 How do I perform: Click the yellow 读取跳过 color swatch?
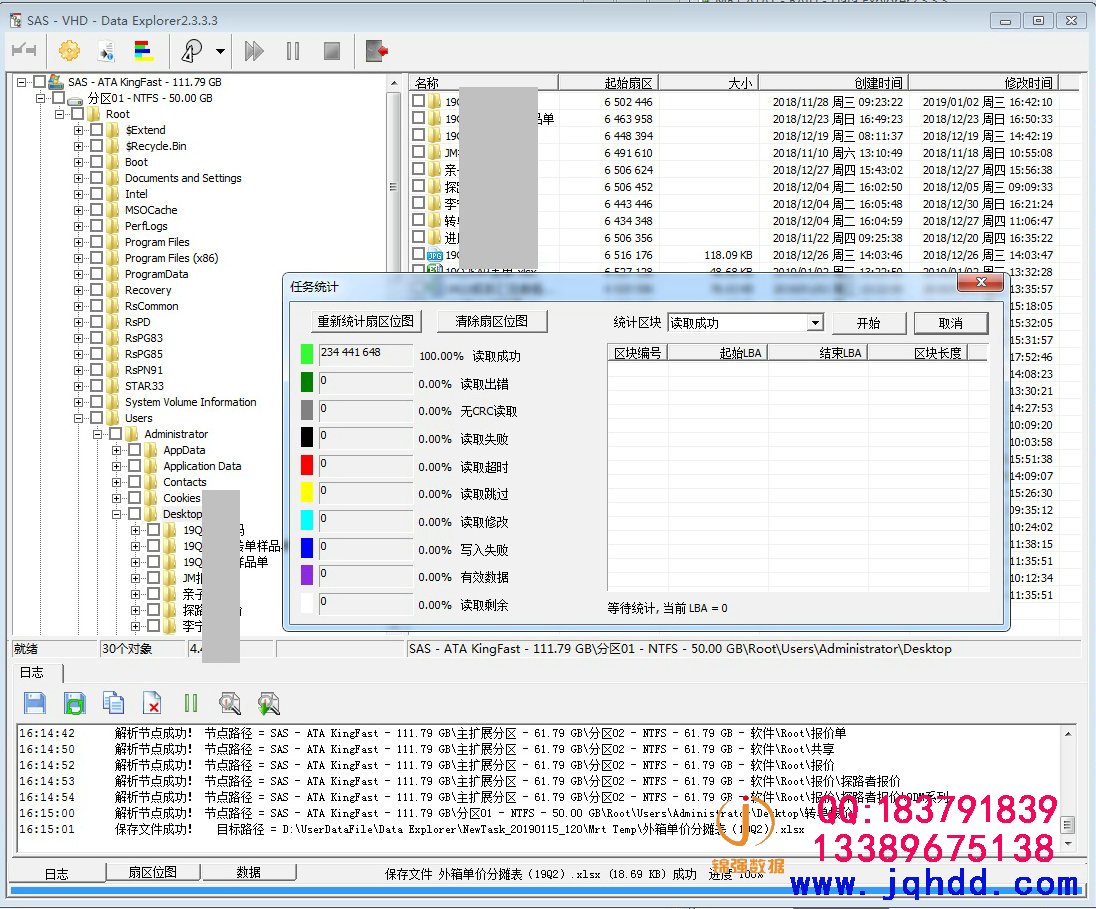307,492
